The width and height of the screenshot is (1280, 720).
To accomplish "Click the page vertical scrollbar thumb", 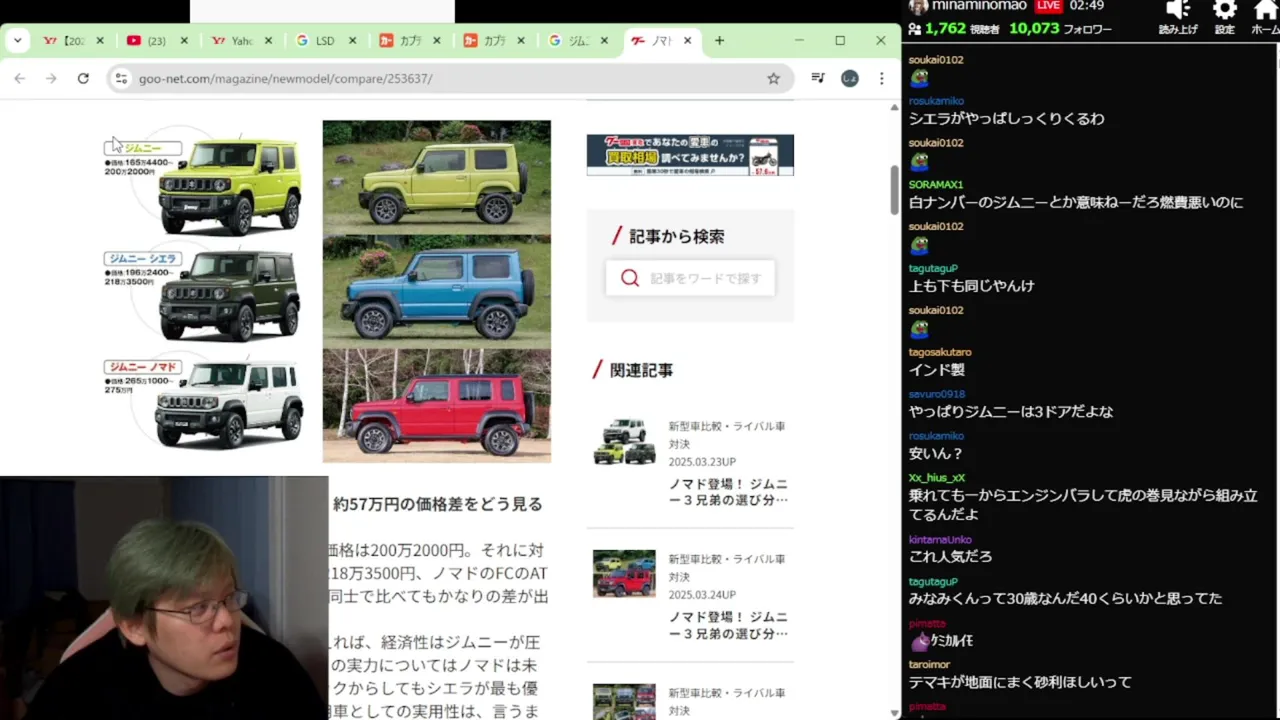I will pos(895,189).
